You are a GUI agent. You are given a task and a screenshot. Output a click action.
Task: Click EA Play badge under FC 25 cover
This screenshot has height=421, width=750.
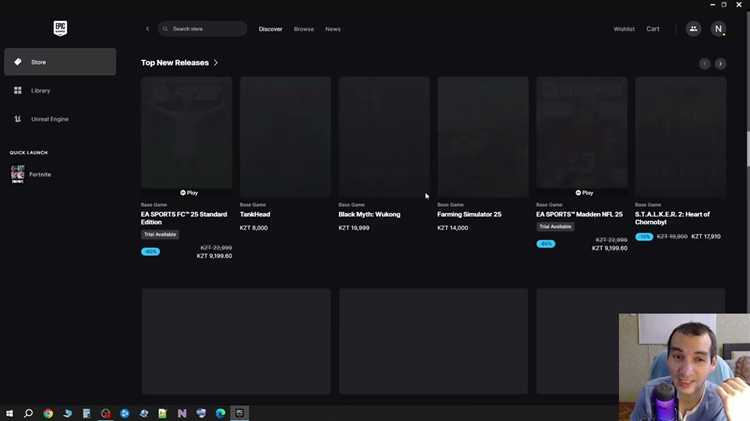pyautogui.click(x=189, y=193)
